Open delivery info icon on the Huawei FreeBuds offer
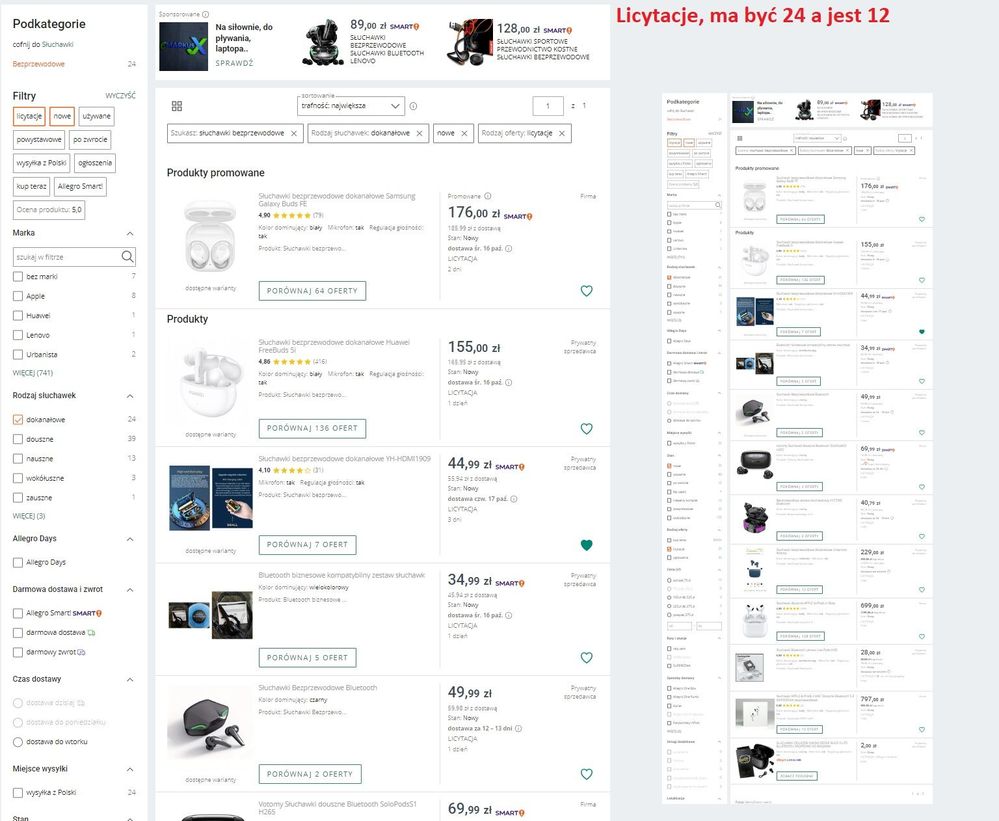This screenshot has height=821, width=999. click(508, 382)
